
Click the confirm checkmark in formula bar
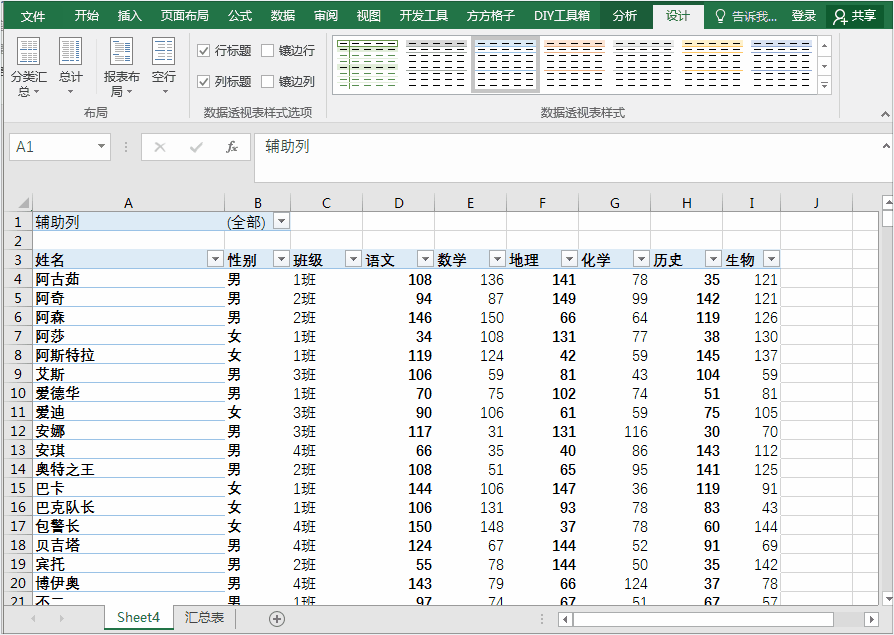click(196, 147)
